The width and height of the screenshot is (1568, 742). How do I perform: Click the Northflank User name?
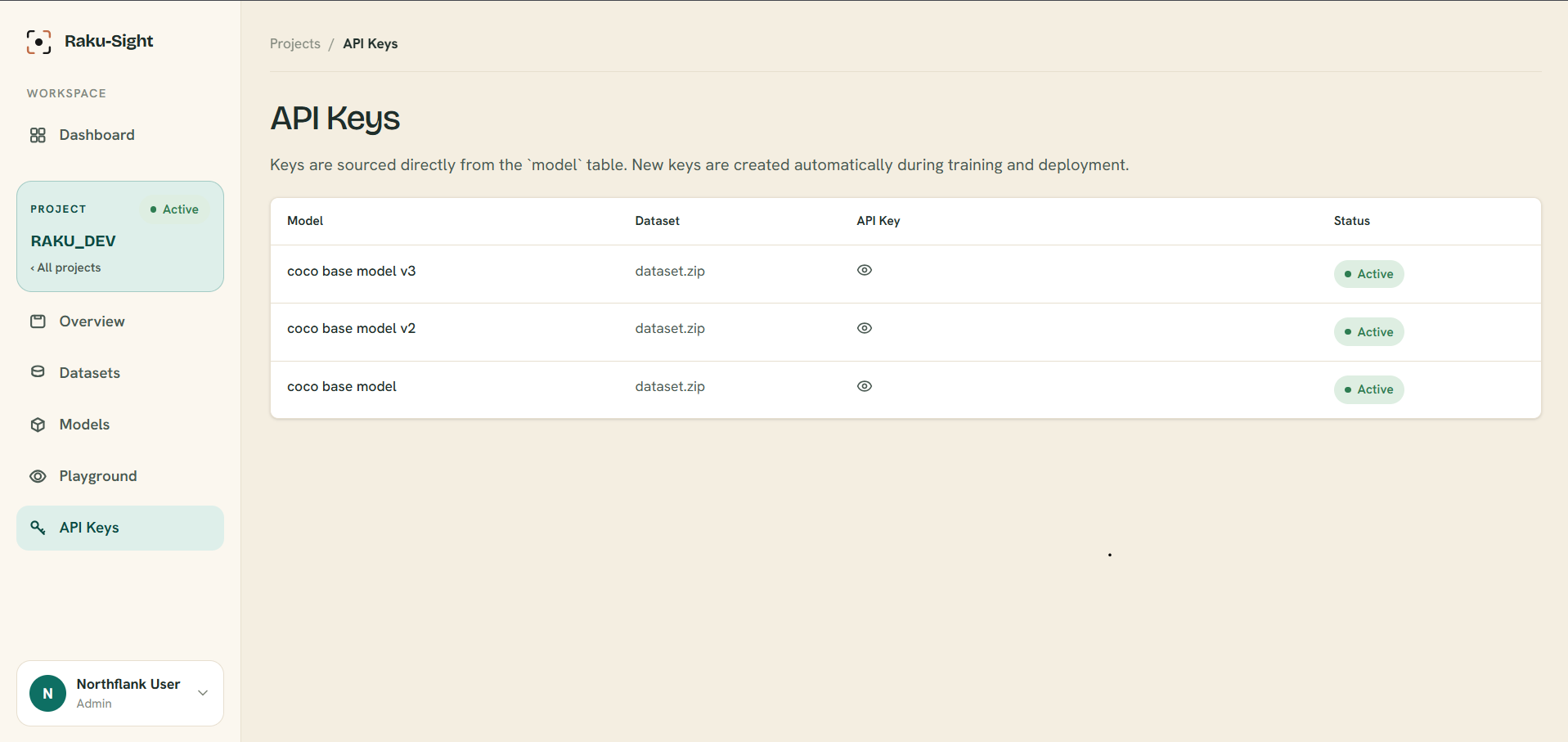point(128,684)
